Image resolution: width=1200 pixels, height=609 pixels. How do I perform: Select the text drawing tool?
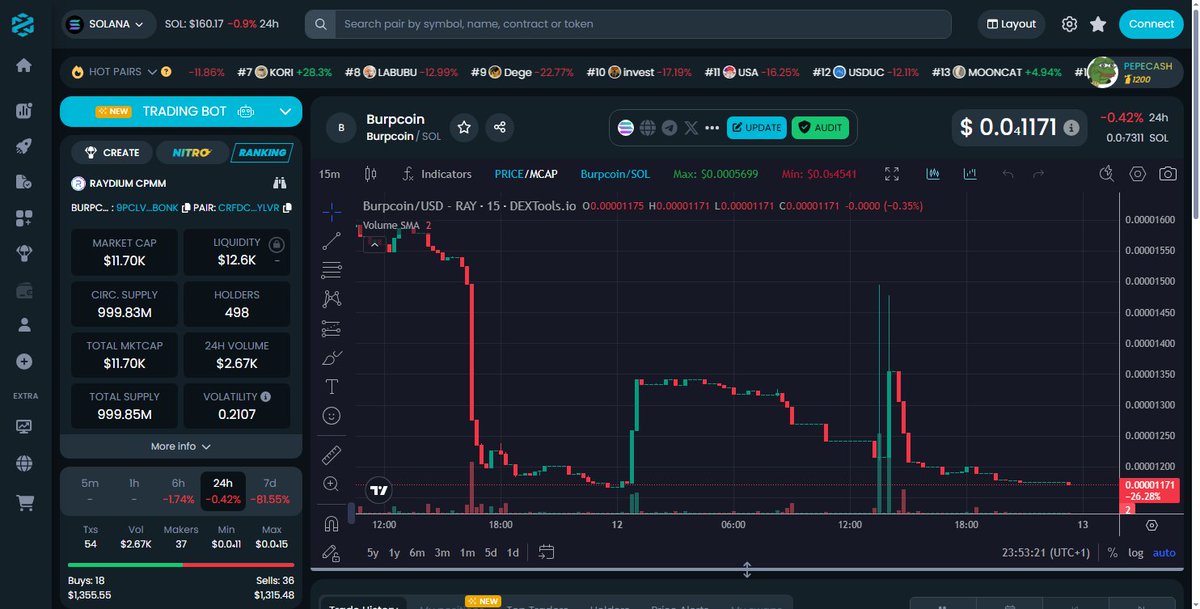pyautogui.click(x=332, y=386)
